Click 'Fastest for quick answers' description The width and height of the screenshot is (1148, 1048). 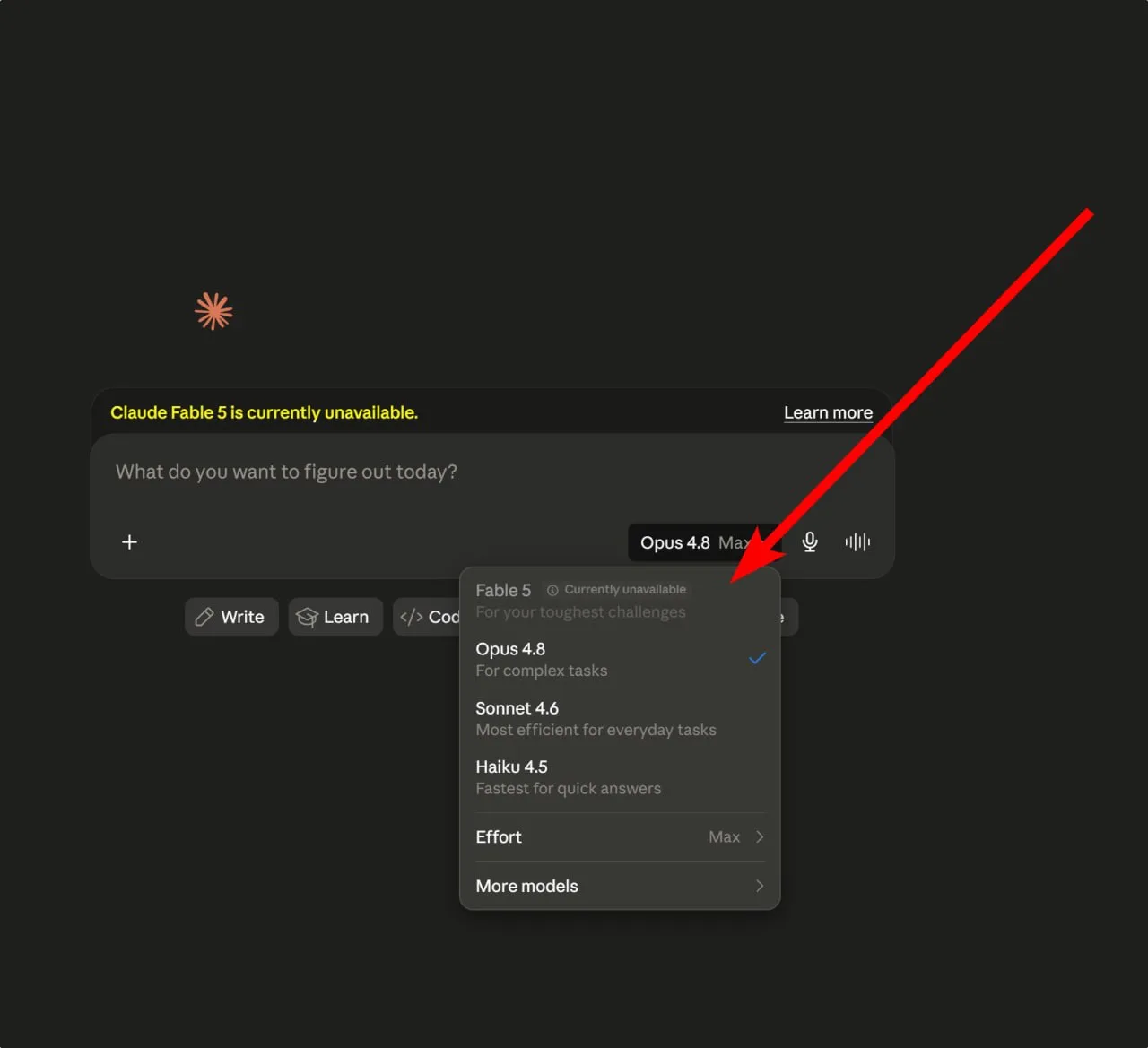(568, 789)
